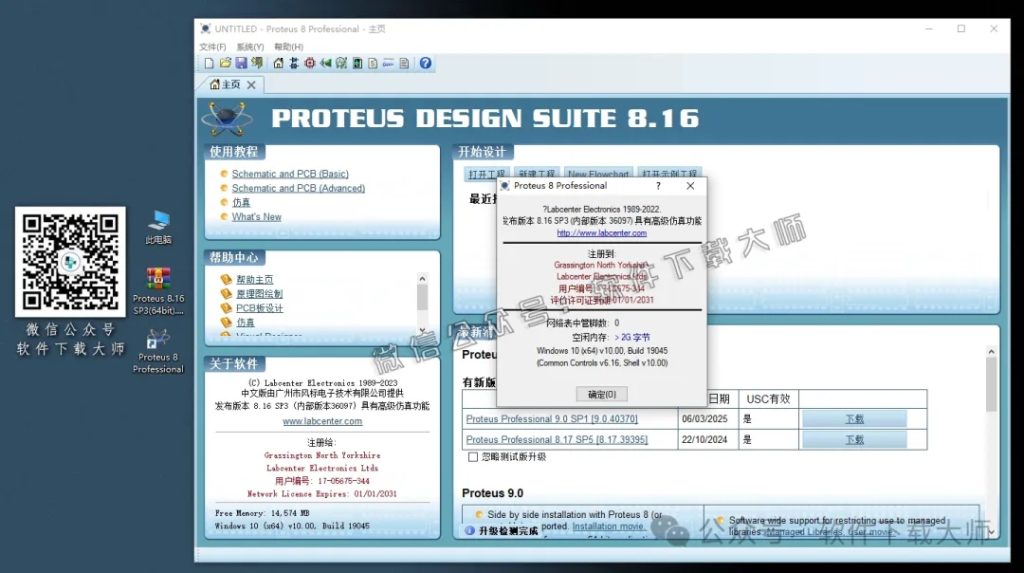Click the Free Memory: 14,574 MB text
This screenshot has height=573, width=1024.
pos(262,514)
